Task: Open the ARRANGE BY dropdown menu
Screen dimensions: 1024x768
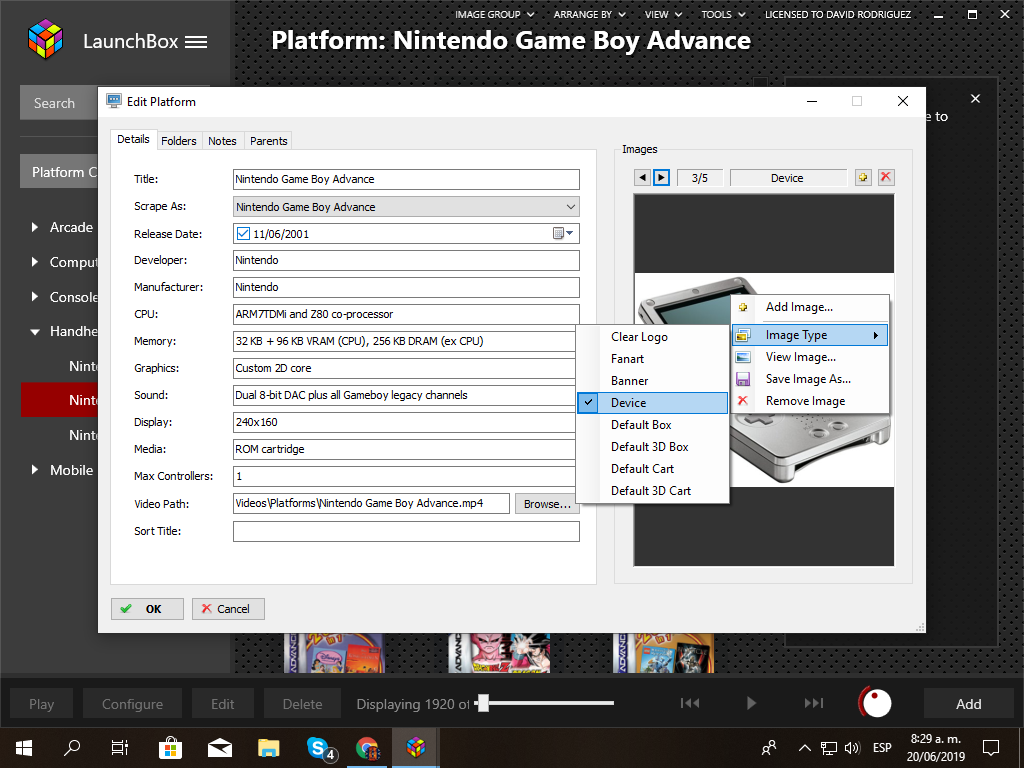Action: coord(589,14)
